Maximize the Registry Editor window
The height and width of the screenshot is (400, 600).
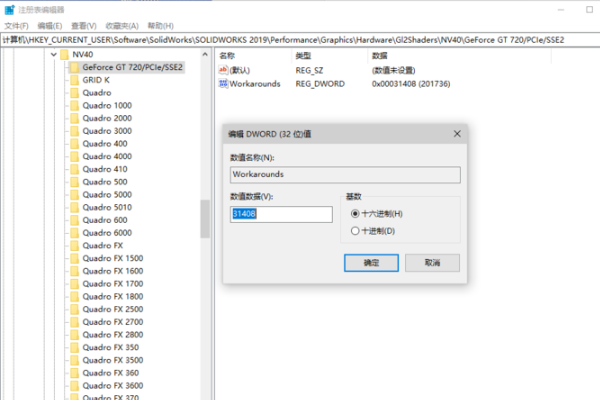pyautogui.click(x=589, y=10)
